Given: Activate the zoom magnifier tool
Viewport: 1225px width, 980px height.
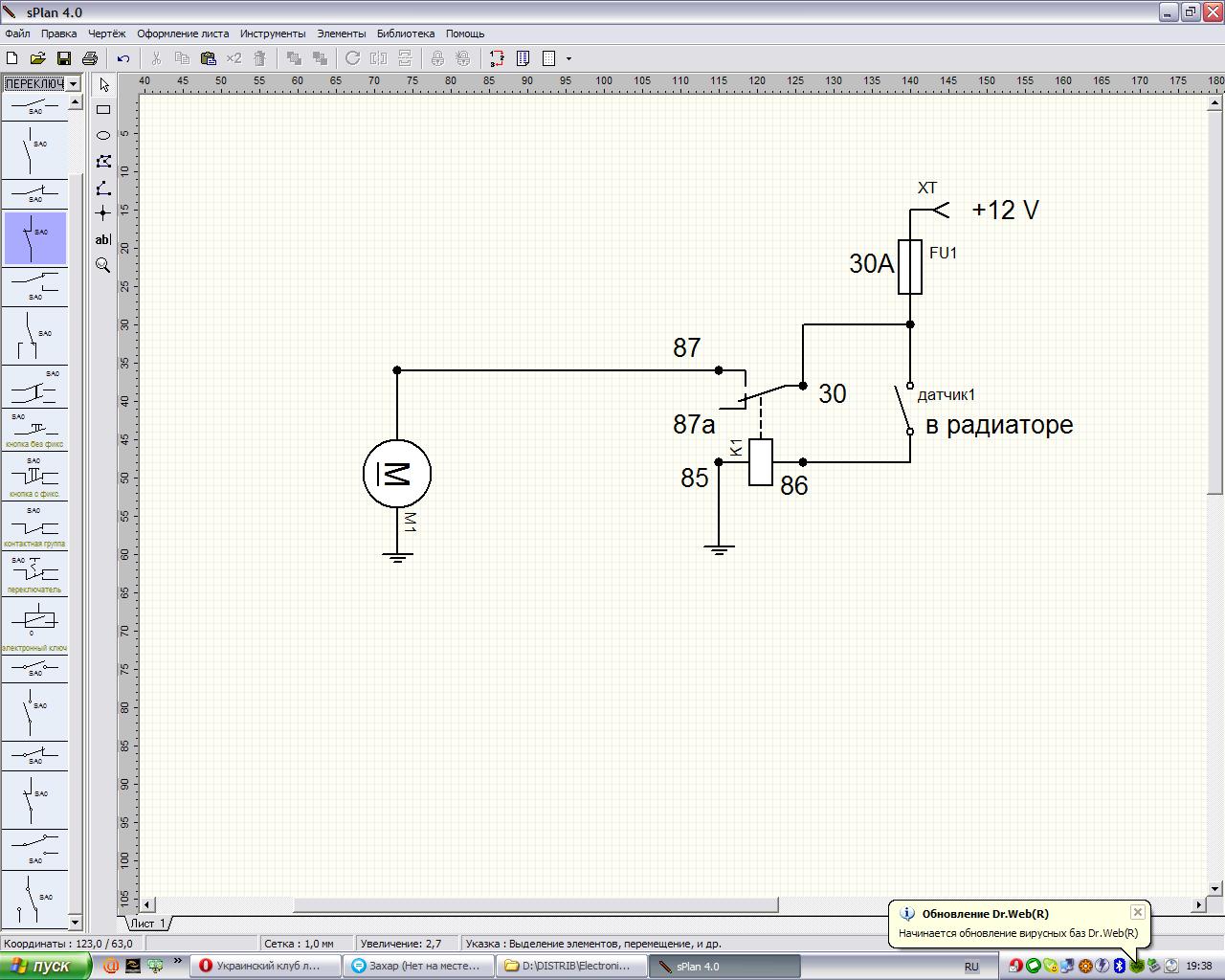Looking at the screenshot, I should (103, 265).
